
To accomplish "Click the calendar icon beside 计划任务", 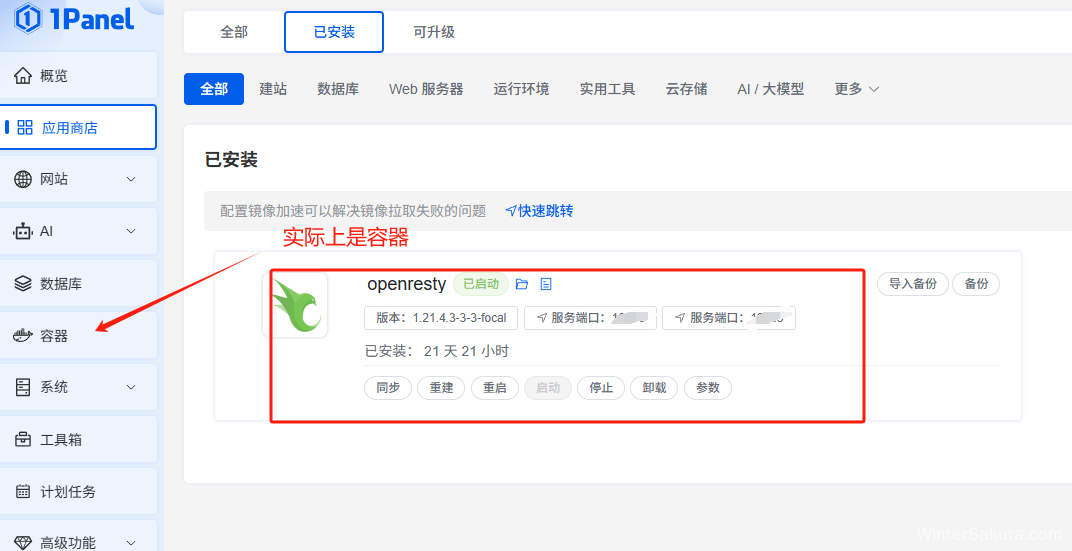I will 23,491.
